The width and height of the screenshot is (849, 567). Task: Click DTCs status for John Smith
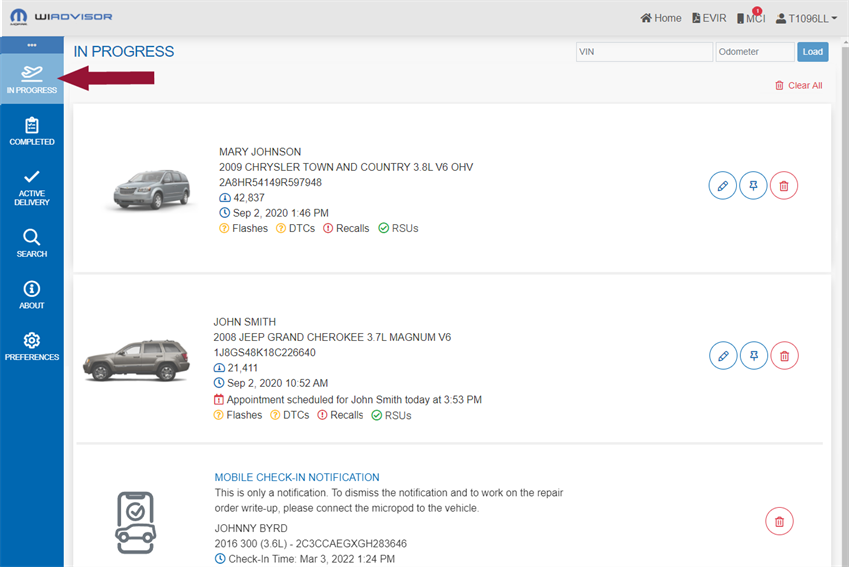point(290,415)
